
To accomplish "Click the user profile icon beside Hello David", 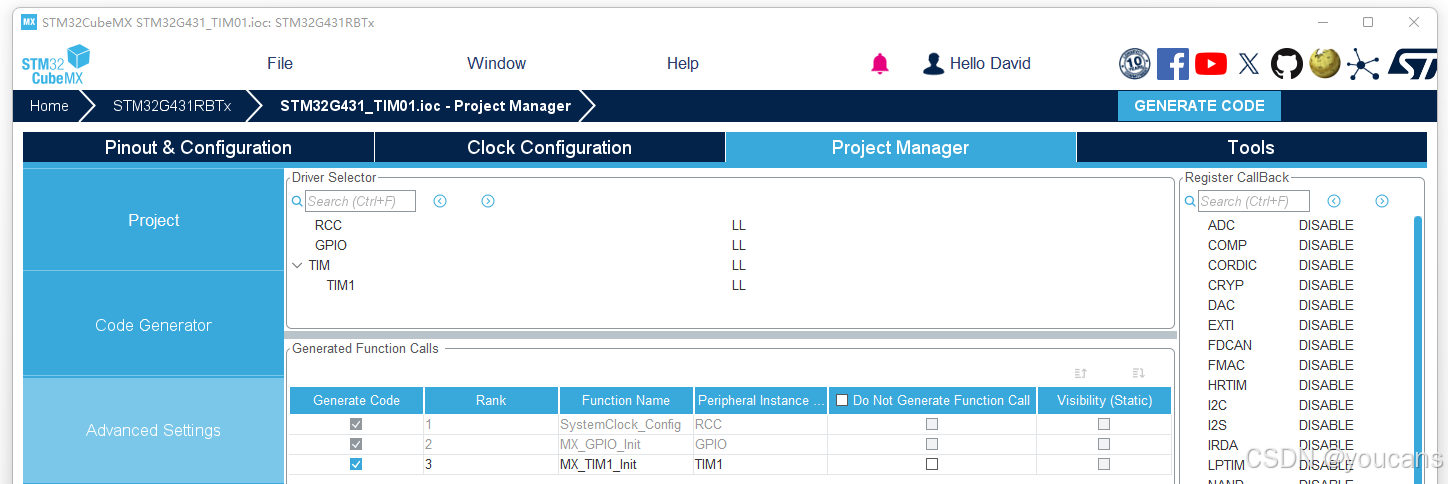I will pos(933,64).
